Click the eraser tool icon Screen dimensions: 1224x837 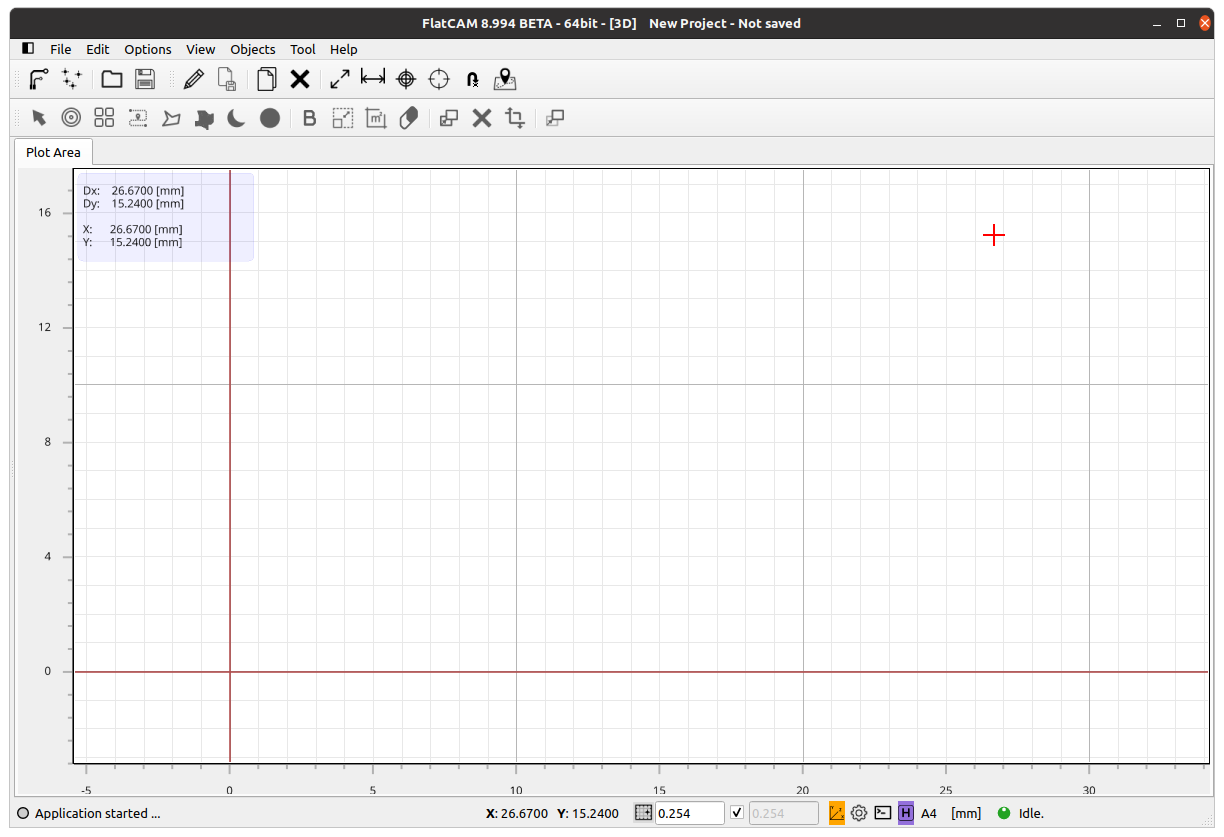[x=408, y=118]
